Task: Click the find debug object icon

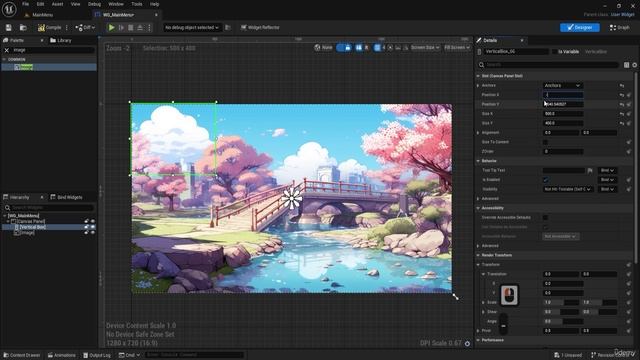Action: pos(228,27)
